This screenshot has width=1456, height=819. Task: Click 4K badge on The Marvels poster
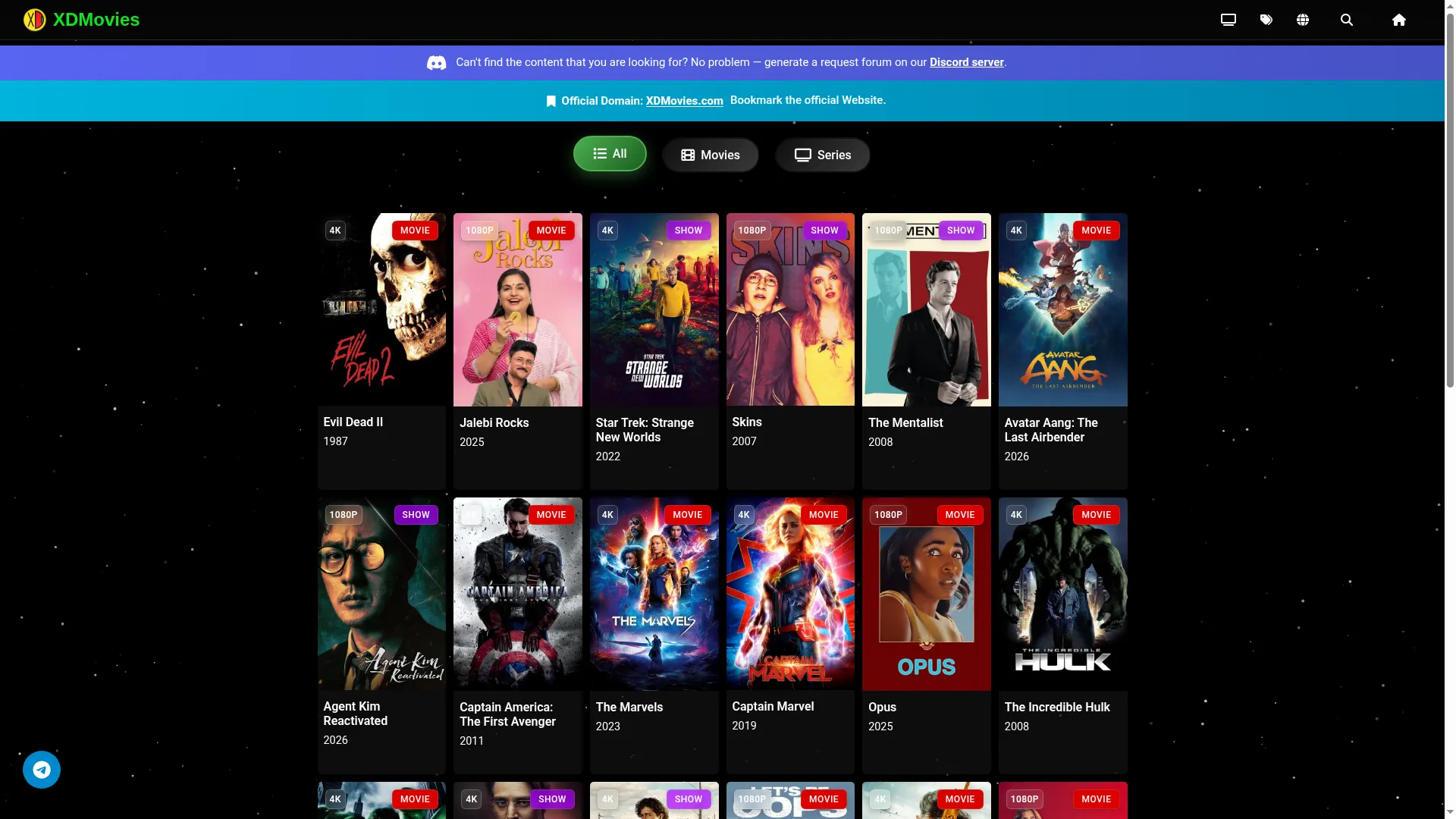(607, 515)
